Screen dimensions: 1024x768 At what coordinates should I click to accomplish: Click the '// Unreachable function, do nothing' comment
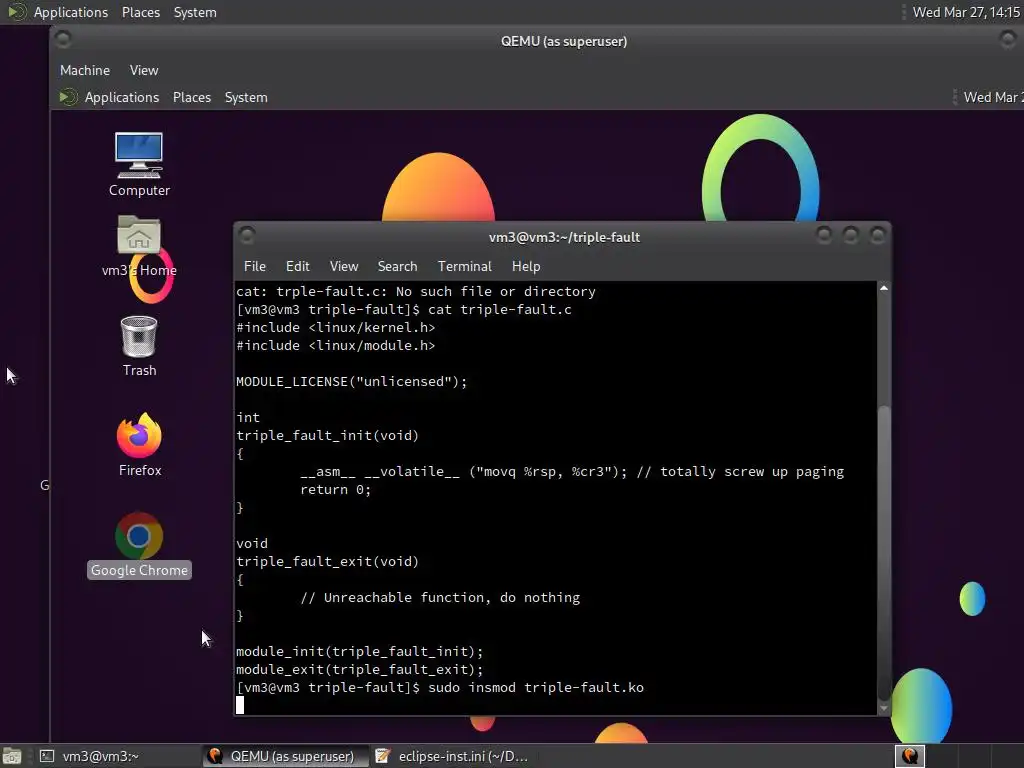[x=440, y=598]
